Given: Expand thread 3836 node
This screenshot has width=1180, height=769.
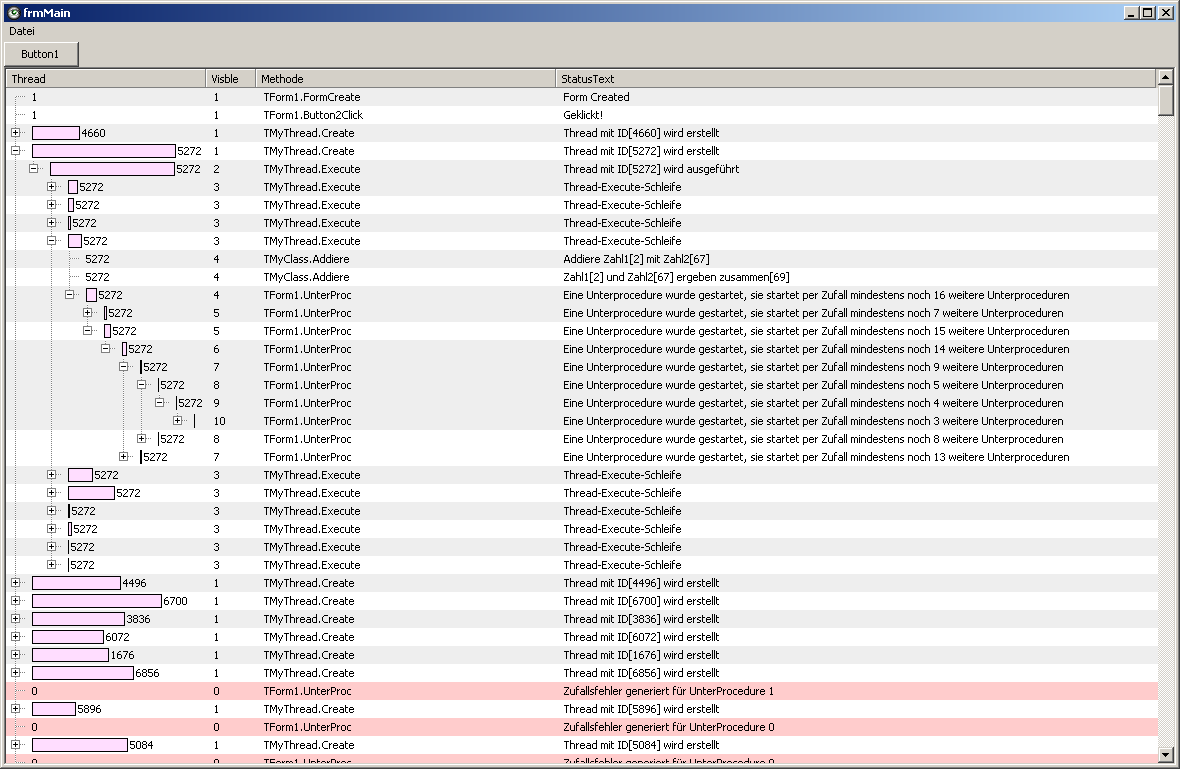Looking at the screenshot, I should pos(16,619).
